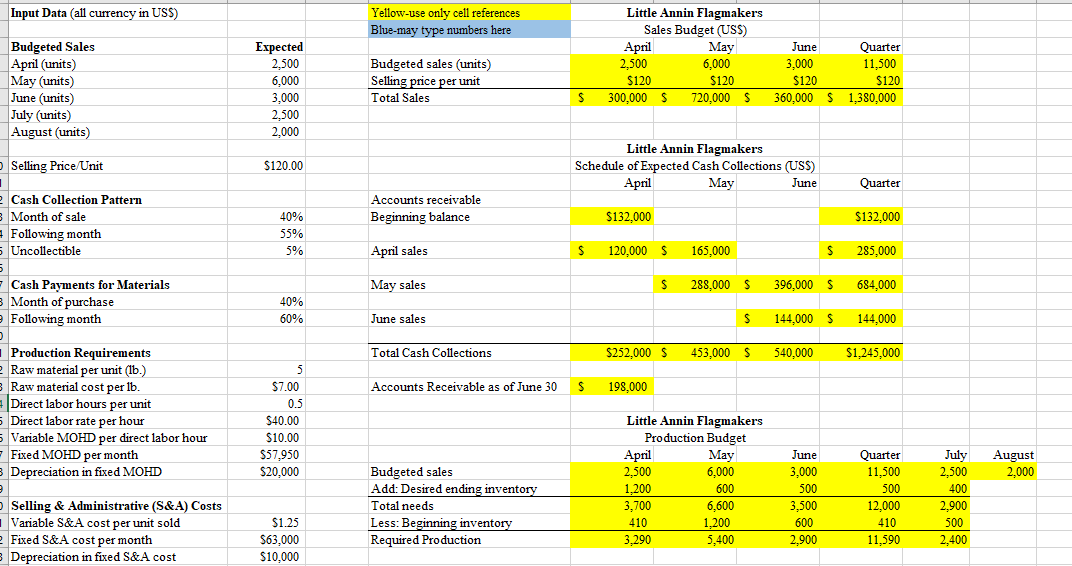Select the $120.00 selling price cell
1072x566 pixels.
tap(267, 165)
